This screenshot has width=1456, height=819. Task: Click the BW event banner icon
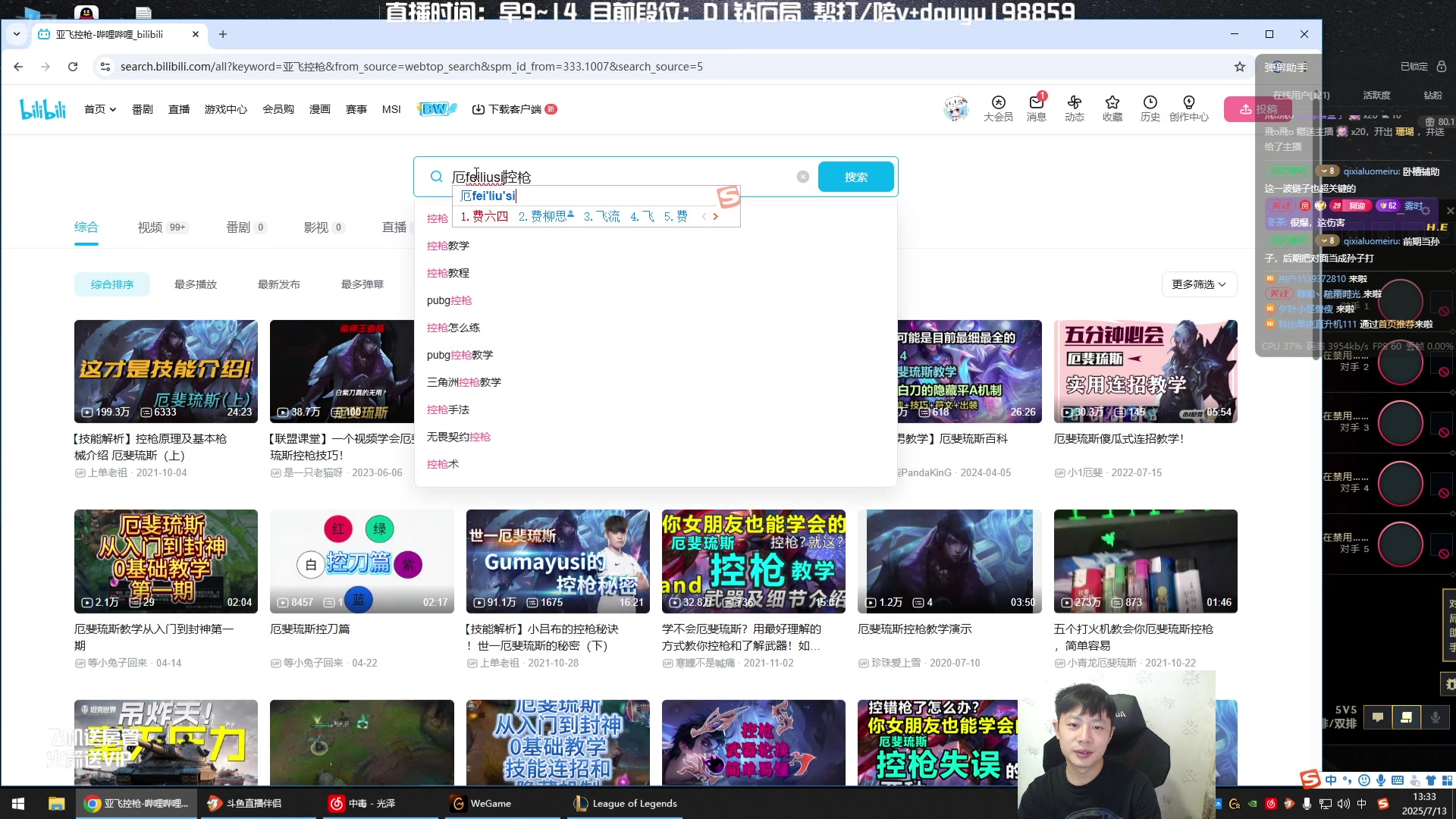436,109
